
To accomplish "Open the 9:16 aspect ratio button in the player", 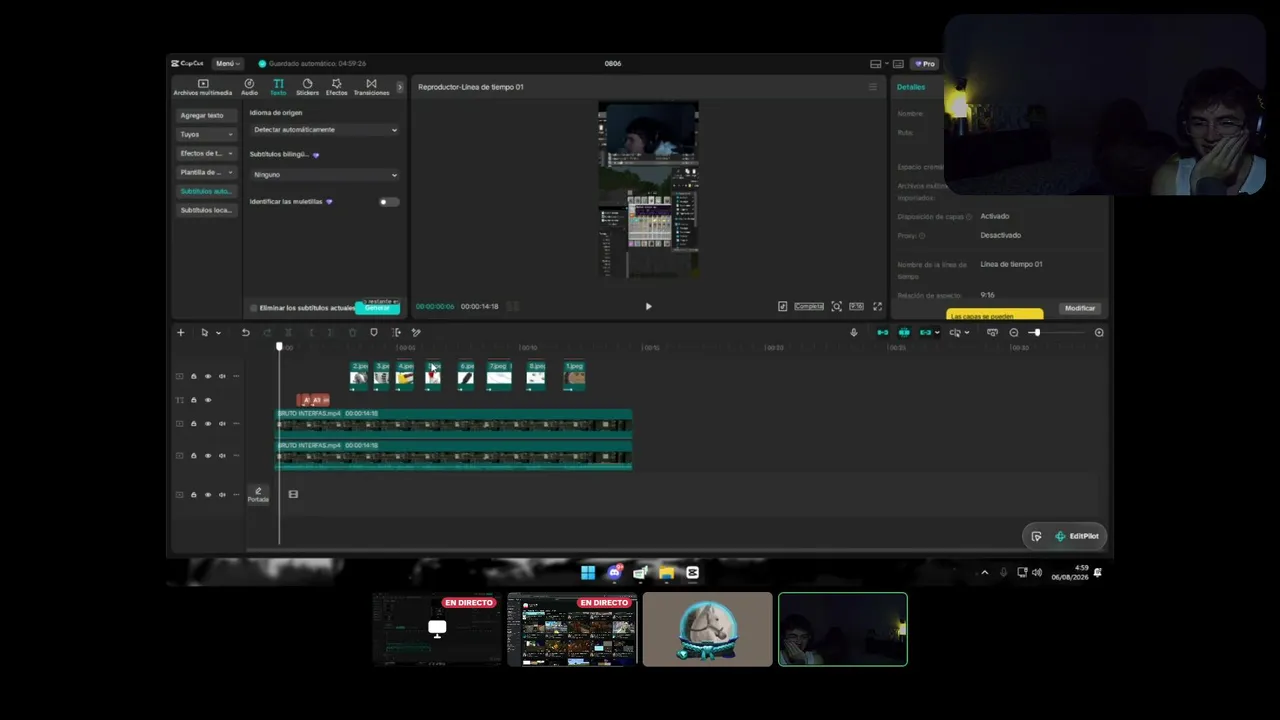I will pos(856,306).
